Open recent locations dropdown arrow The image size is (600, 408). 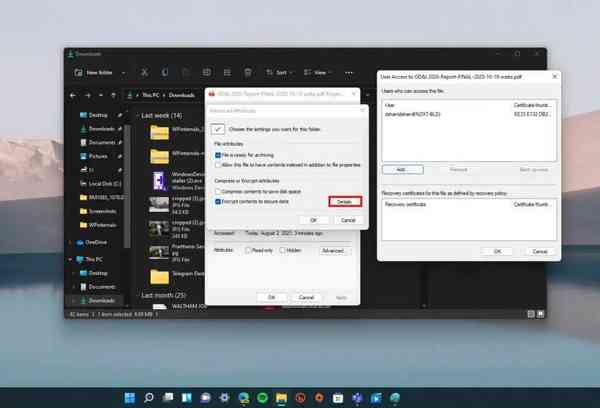point(101,95)
